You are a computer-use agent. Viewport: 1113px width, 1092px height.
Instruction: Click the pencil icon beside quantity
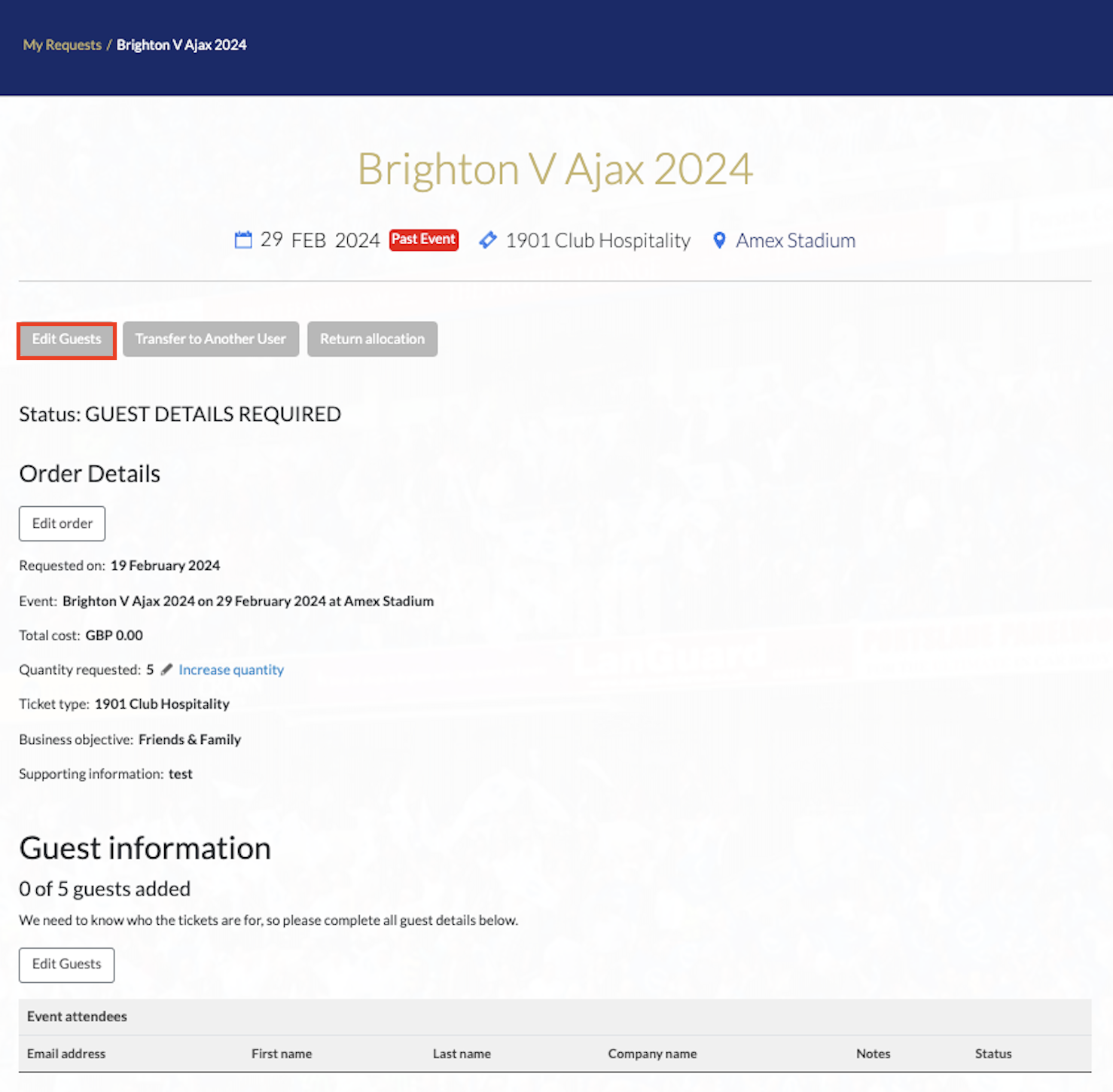166,670
